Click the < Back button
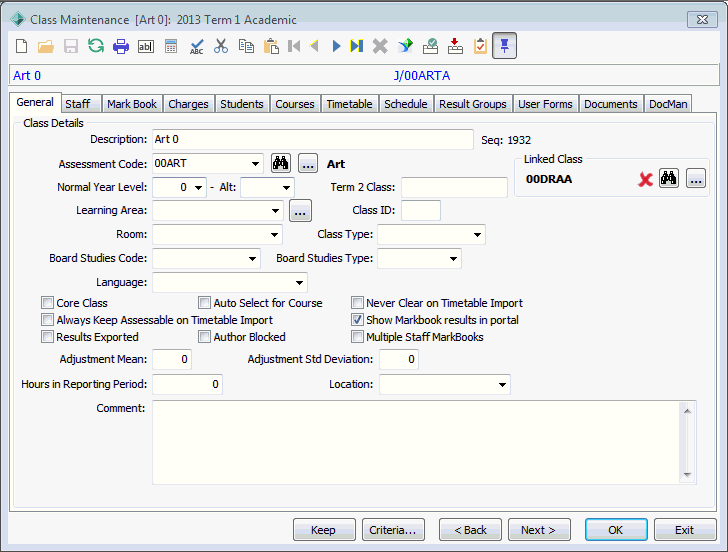Screen dimensions: 728x552 click(x=470, y=530)
